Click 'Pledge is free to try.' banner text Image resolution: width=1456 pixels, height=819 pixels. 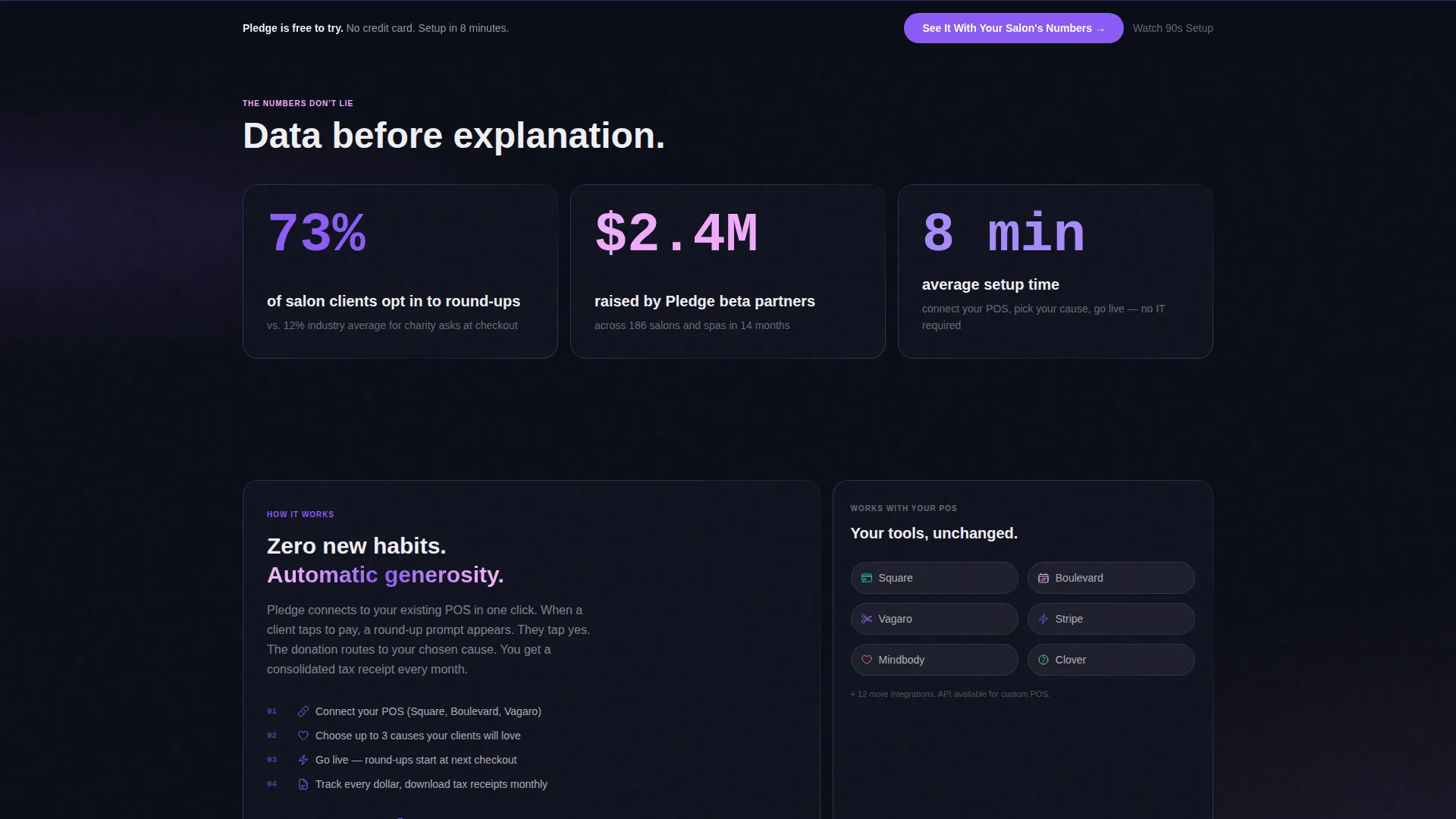click(293, 28)
